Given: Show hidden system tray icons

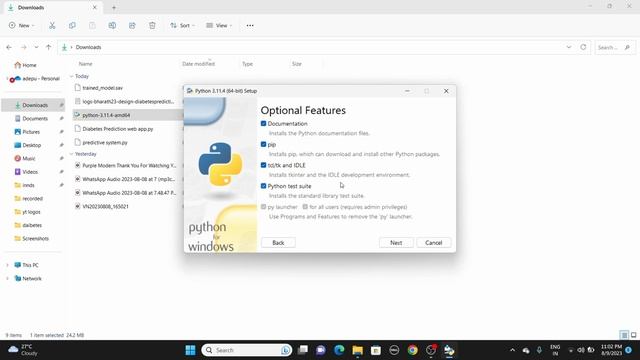Looking at the screenshot, I should tap(513, 350).
